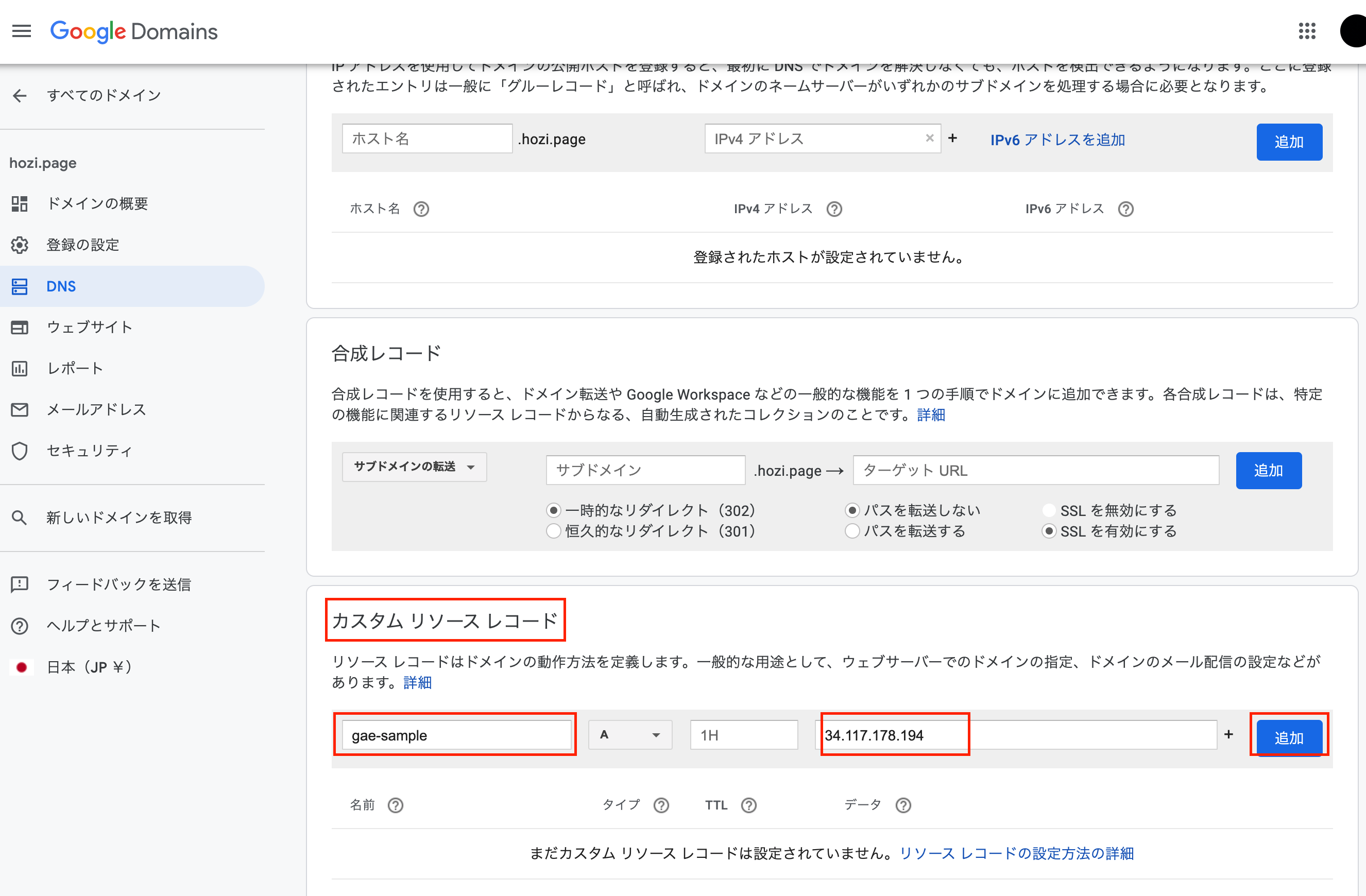Viewport: 1366px width, 896px height.
Task: Open record type A dropdown
Action: [x=629, y=735]
